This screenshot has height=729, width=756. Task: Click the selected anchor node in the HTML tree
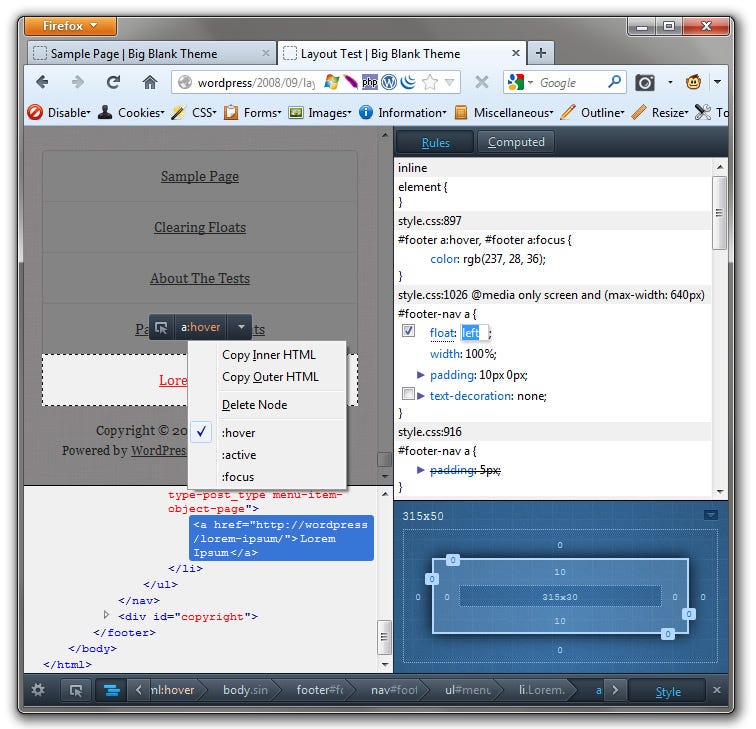tap(281, 538)
